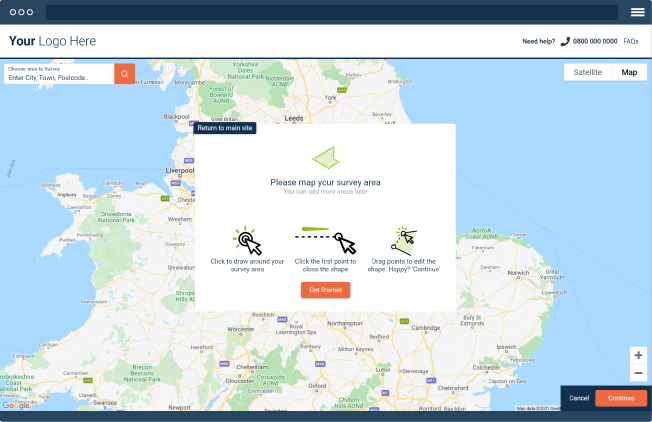
Task: Click the Liverpool label on the map
Action: tap(180, 170)
